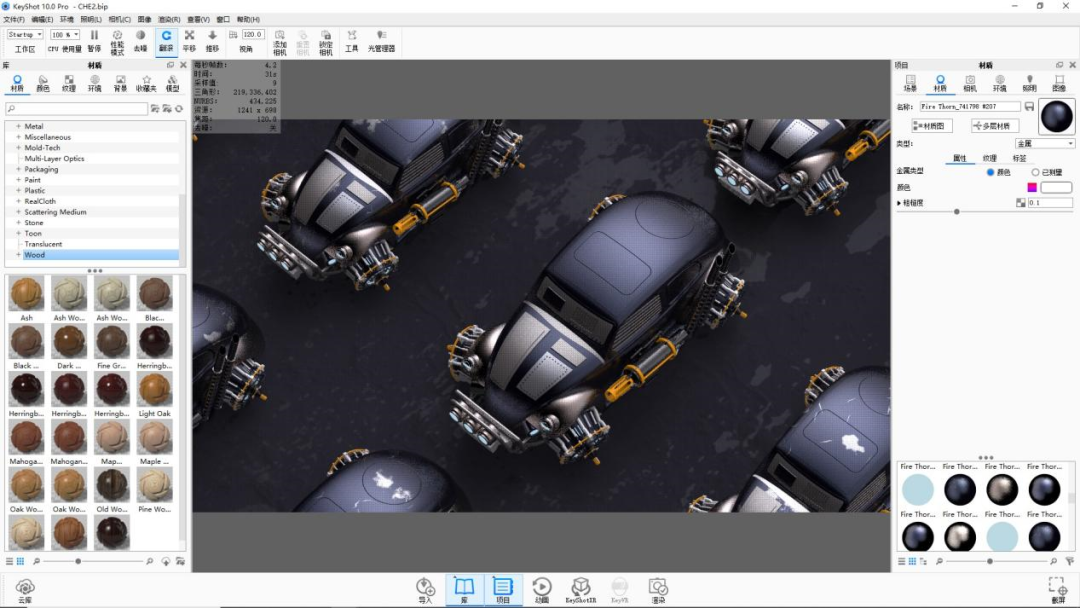This screenshot has height=608, width=1080.
Task: Click the library thumbnail size slider
Action: 79,561
